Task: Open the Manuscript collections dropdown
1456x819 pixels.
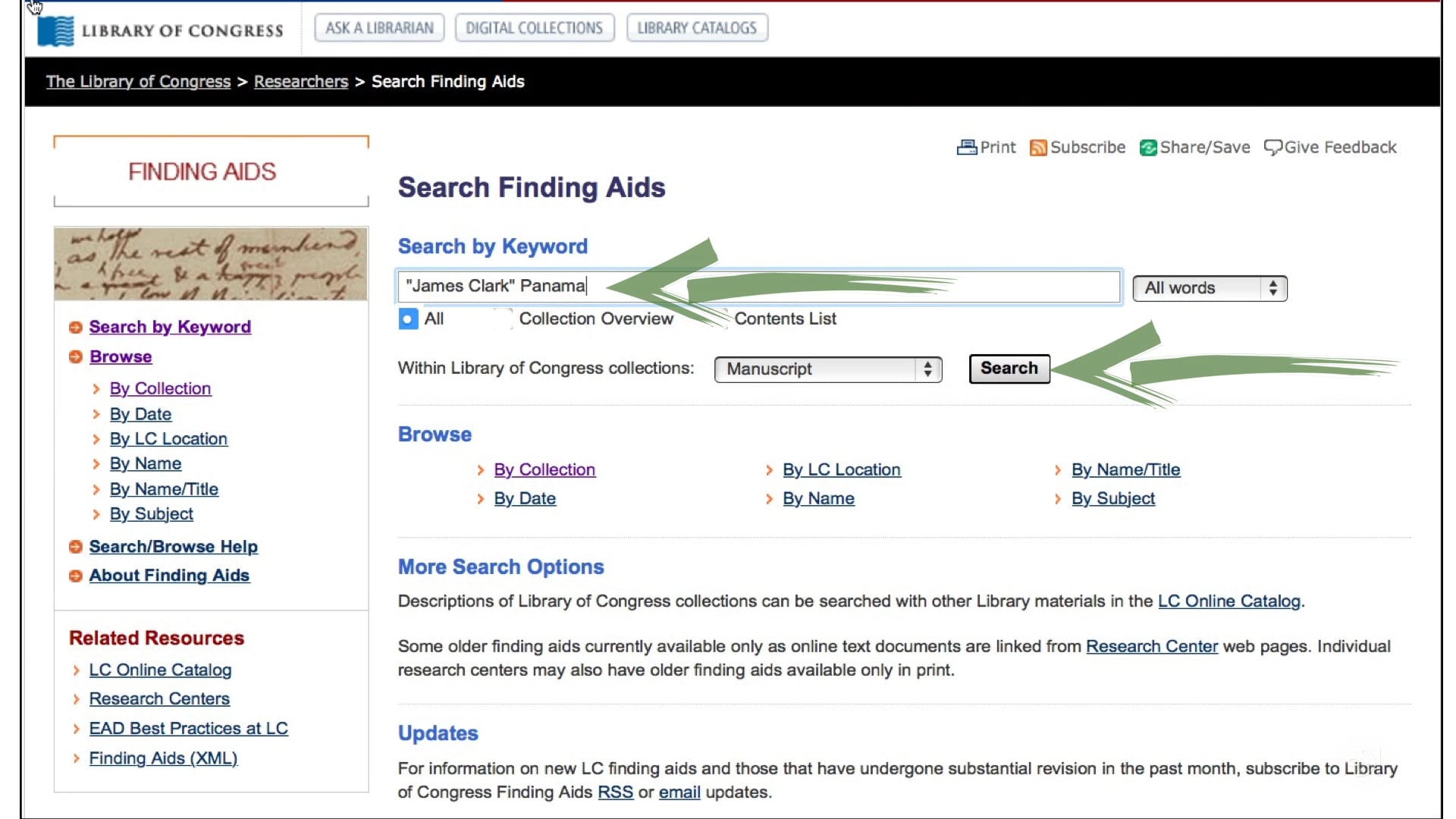Action: (x=827, y=369)
